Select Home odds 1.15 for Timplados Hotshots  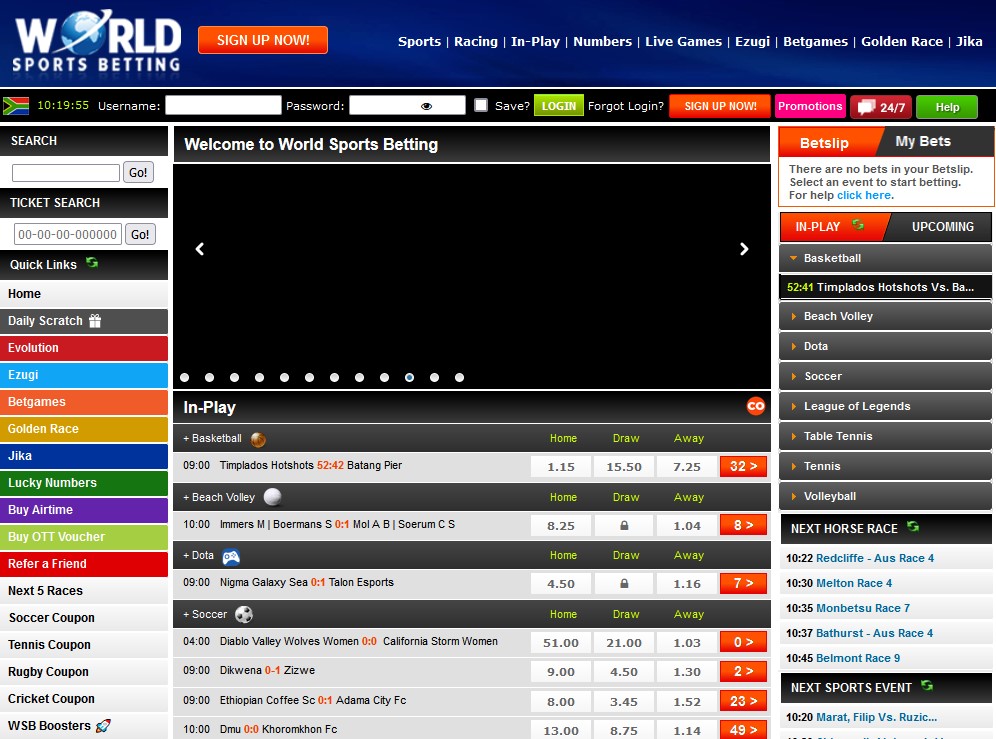point(561,467)
